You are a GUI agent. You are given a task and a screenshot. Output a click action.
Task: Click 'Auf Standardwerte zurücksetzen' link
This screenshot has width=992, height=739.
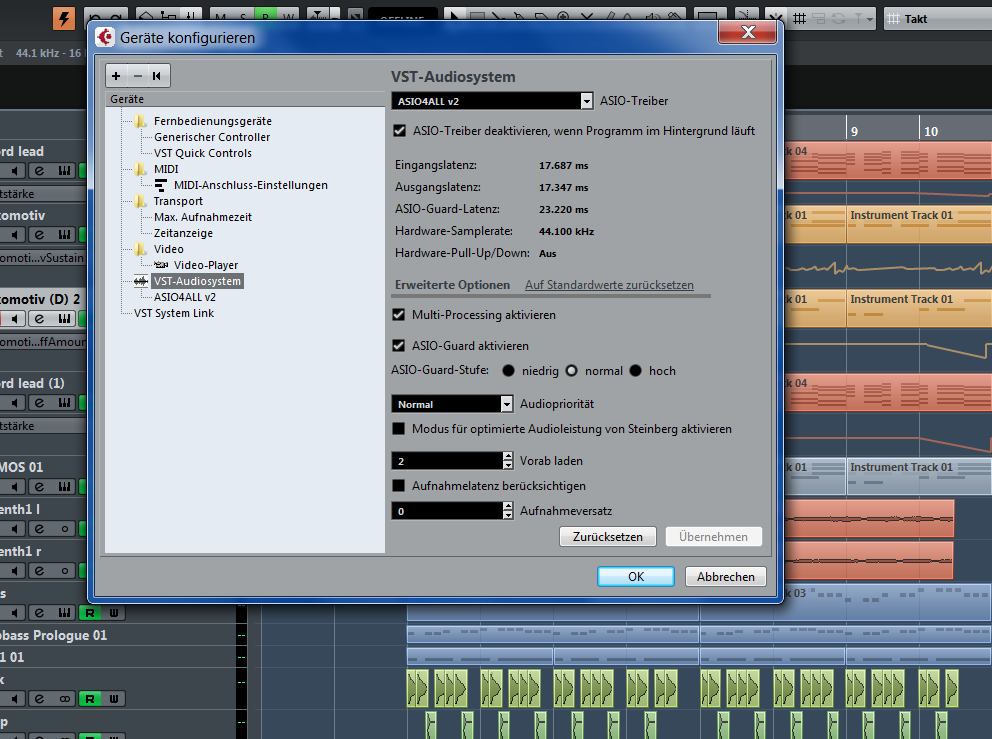click(609, 285)
